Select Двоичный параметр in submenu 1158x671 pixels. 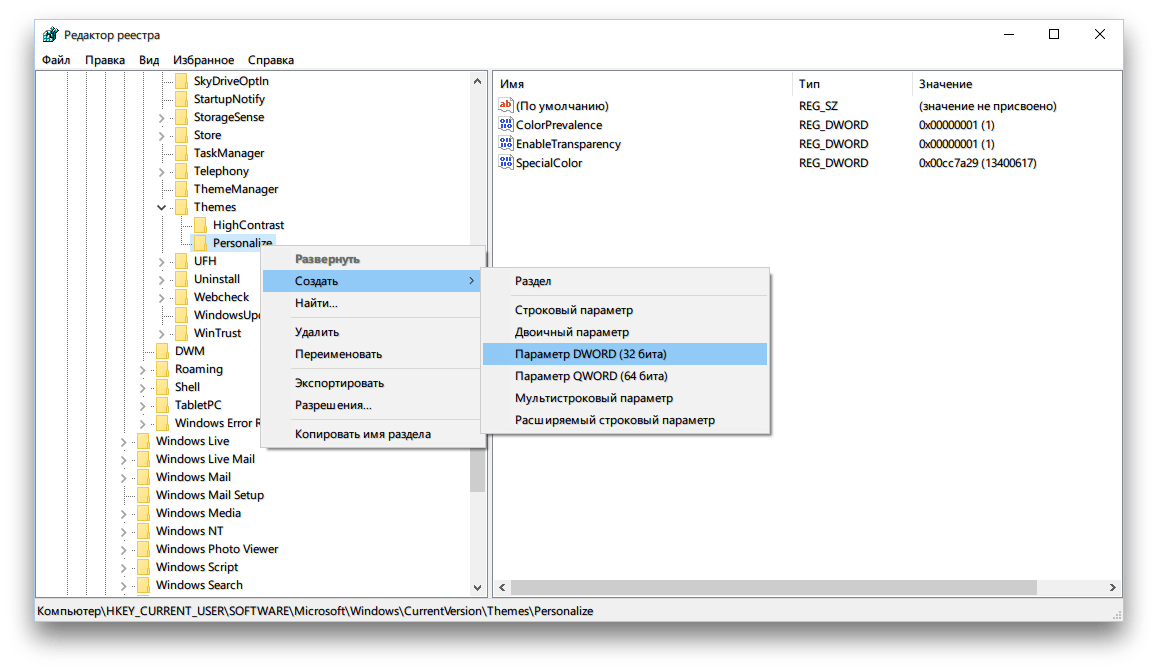[625, 332]
